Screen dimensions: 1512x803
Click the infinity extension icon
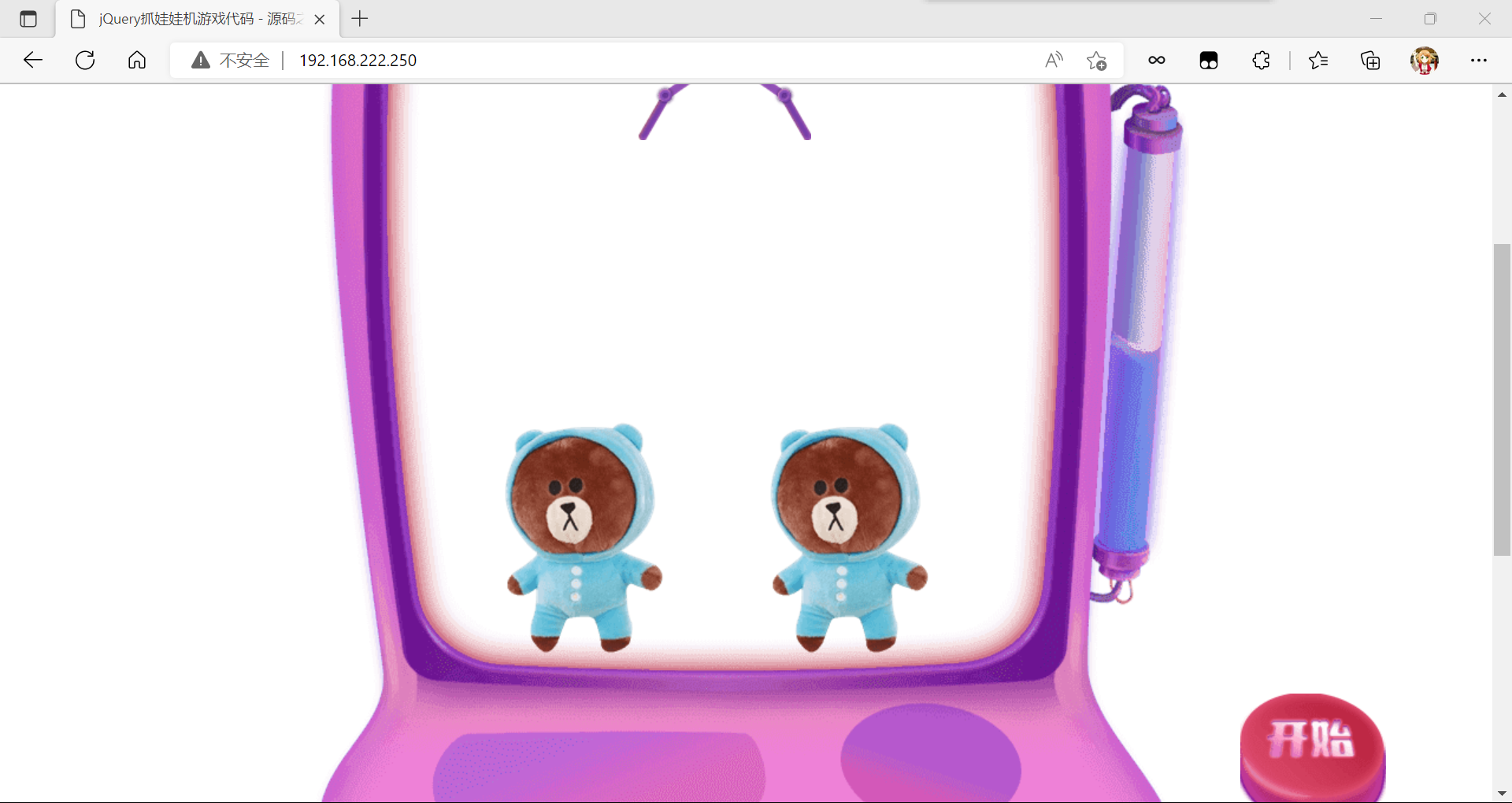point(1156,60)
